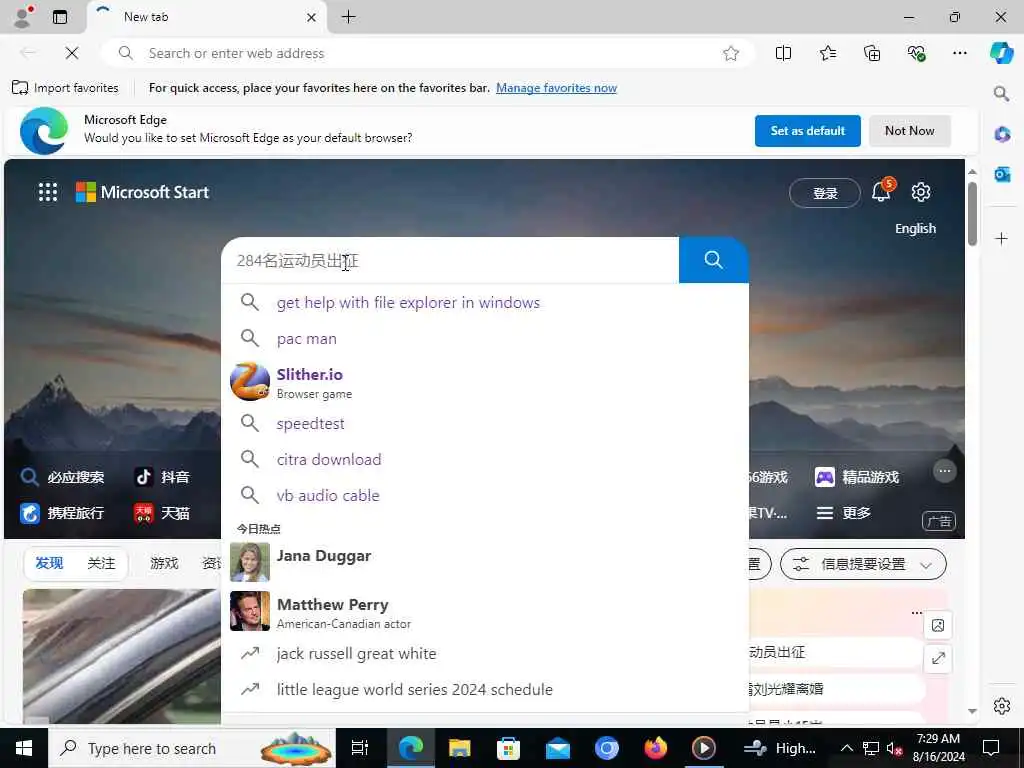This screenshot has width=1024, height=768.
Task: Switch to the 关注 feed tab
Action: (x=101, y=563)
